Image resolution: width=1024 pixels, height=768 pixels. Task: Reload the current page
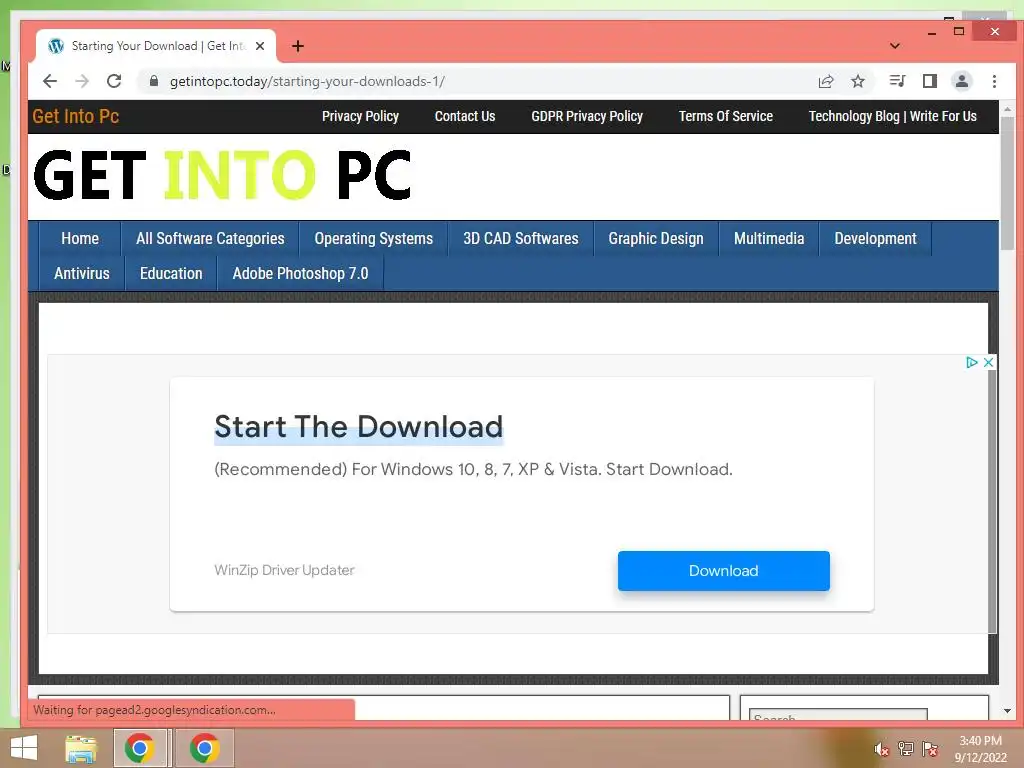114,81
